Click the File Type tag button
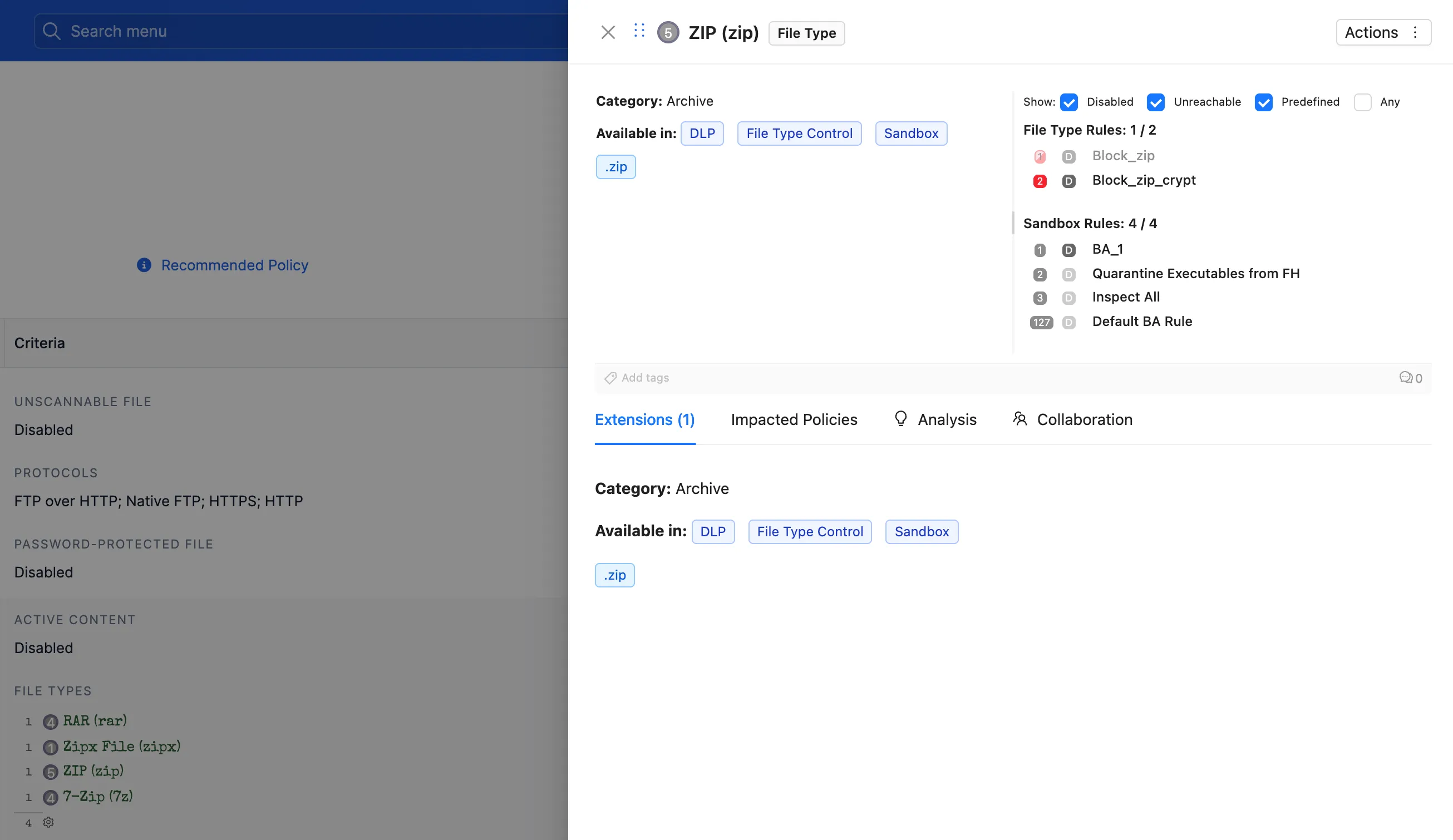1453x840 pixels. coord(806,33)
